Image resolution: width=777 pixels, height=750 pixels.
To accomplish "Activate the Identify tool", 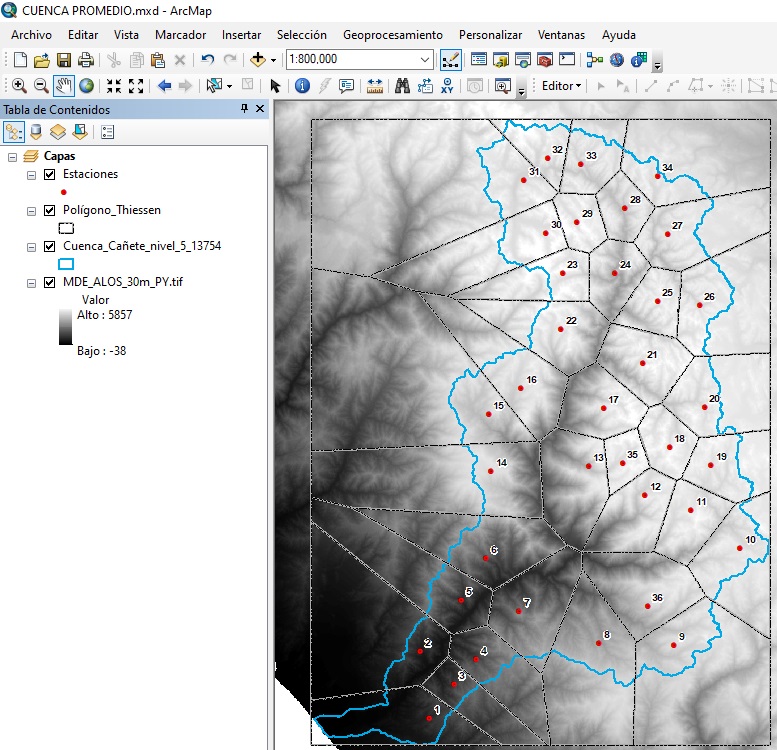I will [x=302, y=86].
